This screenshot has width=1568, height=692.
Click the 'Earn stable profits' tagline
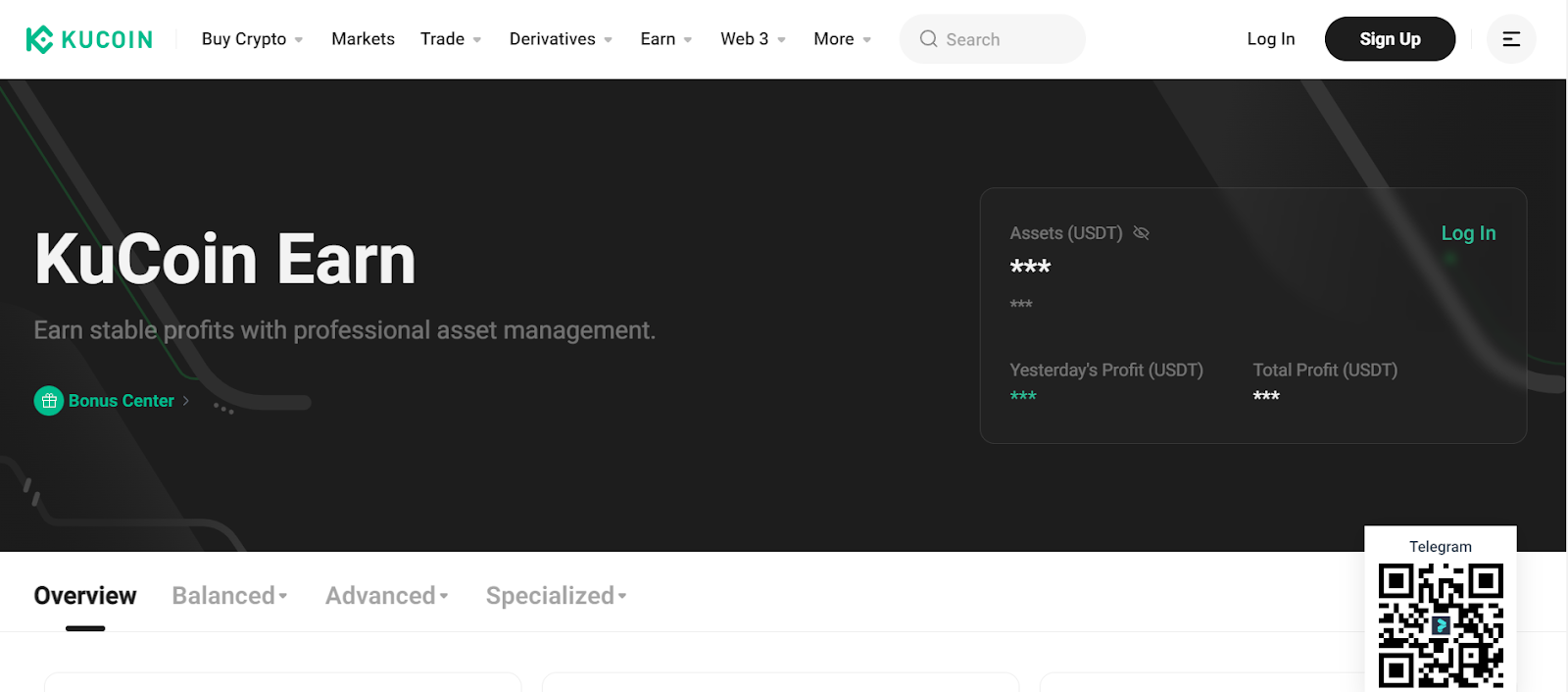pyautogui.click(x=345, y=330)
